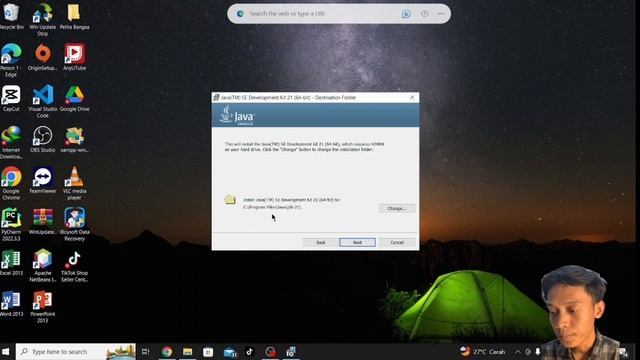The width and height of the screenshot is (640, 360).
Task: Select the TikTok Shop Seller Center icon
Action: 74,265
